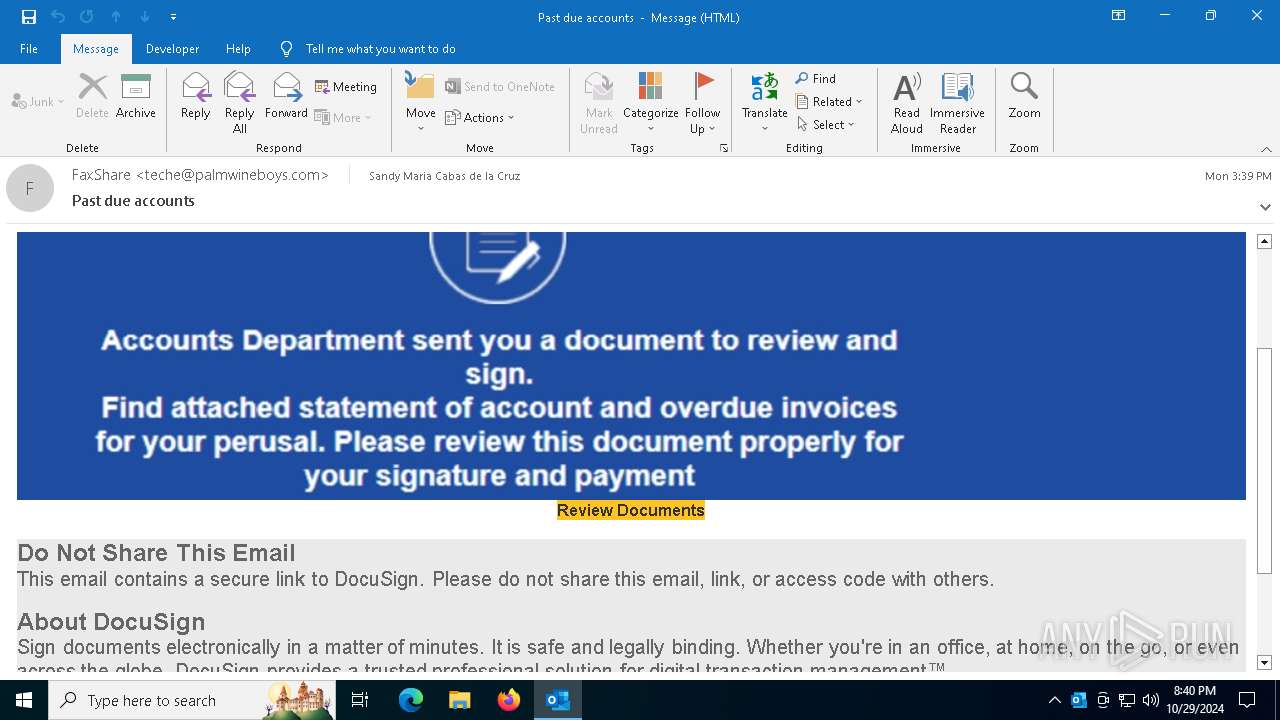Go to the next item arrow
The image size is (1280, 720).
(x=144, y=16)
